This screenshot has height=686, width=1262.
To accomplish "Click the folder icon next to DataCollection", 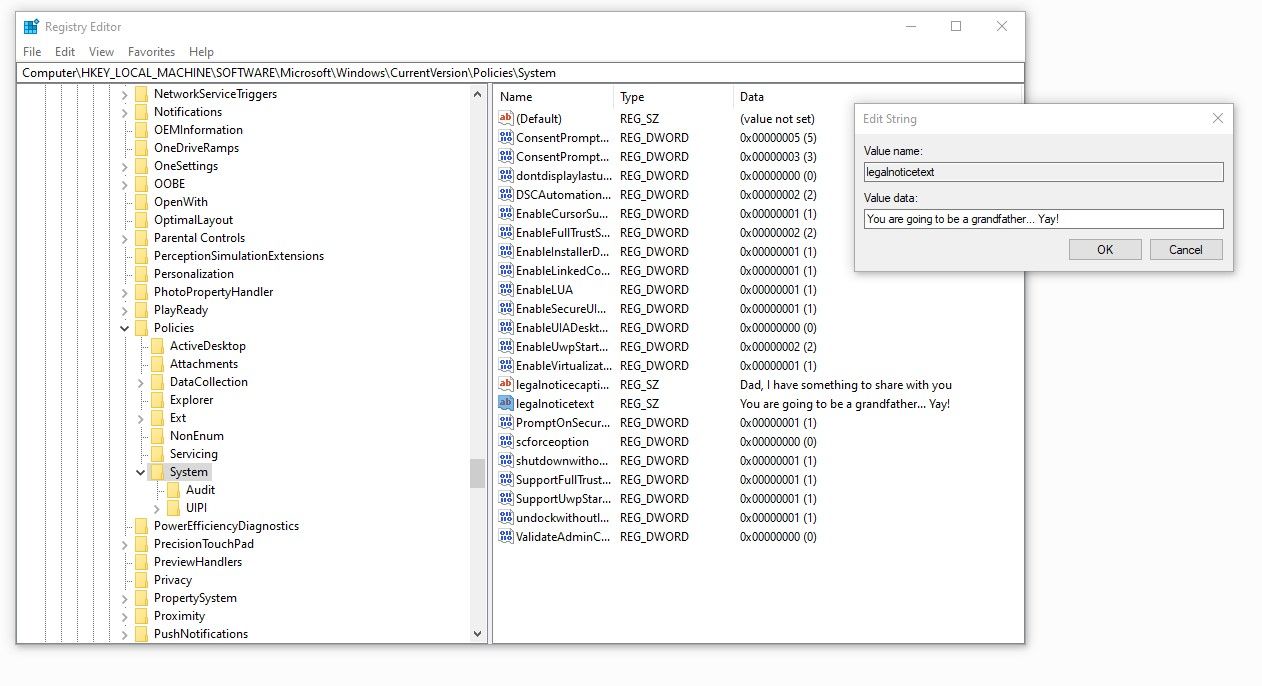I will pos(157,382).
